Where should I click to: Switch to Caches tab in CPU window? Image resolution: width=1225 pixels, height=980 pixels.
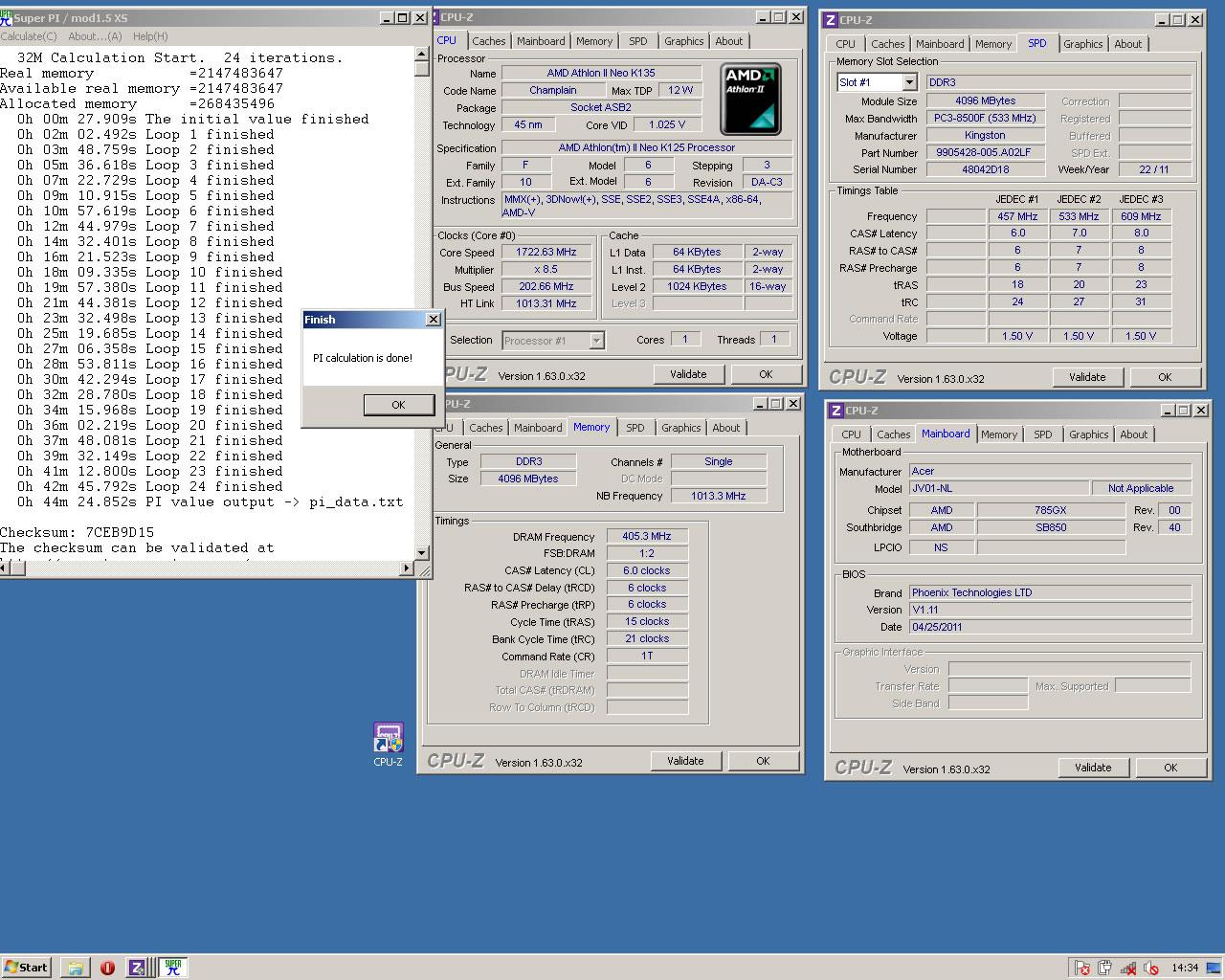(x=488, y=41)
